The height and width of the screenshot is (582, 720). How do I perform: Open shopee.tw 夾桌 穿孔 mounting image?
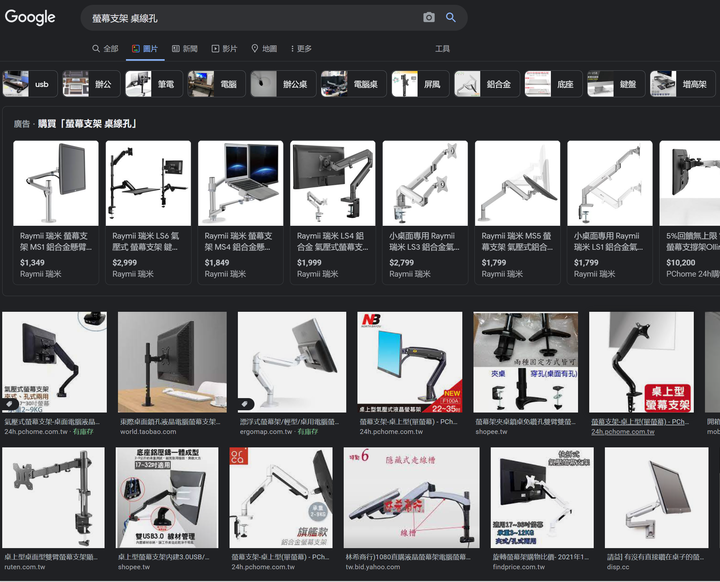point(526,362)
